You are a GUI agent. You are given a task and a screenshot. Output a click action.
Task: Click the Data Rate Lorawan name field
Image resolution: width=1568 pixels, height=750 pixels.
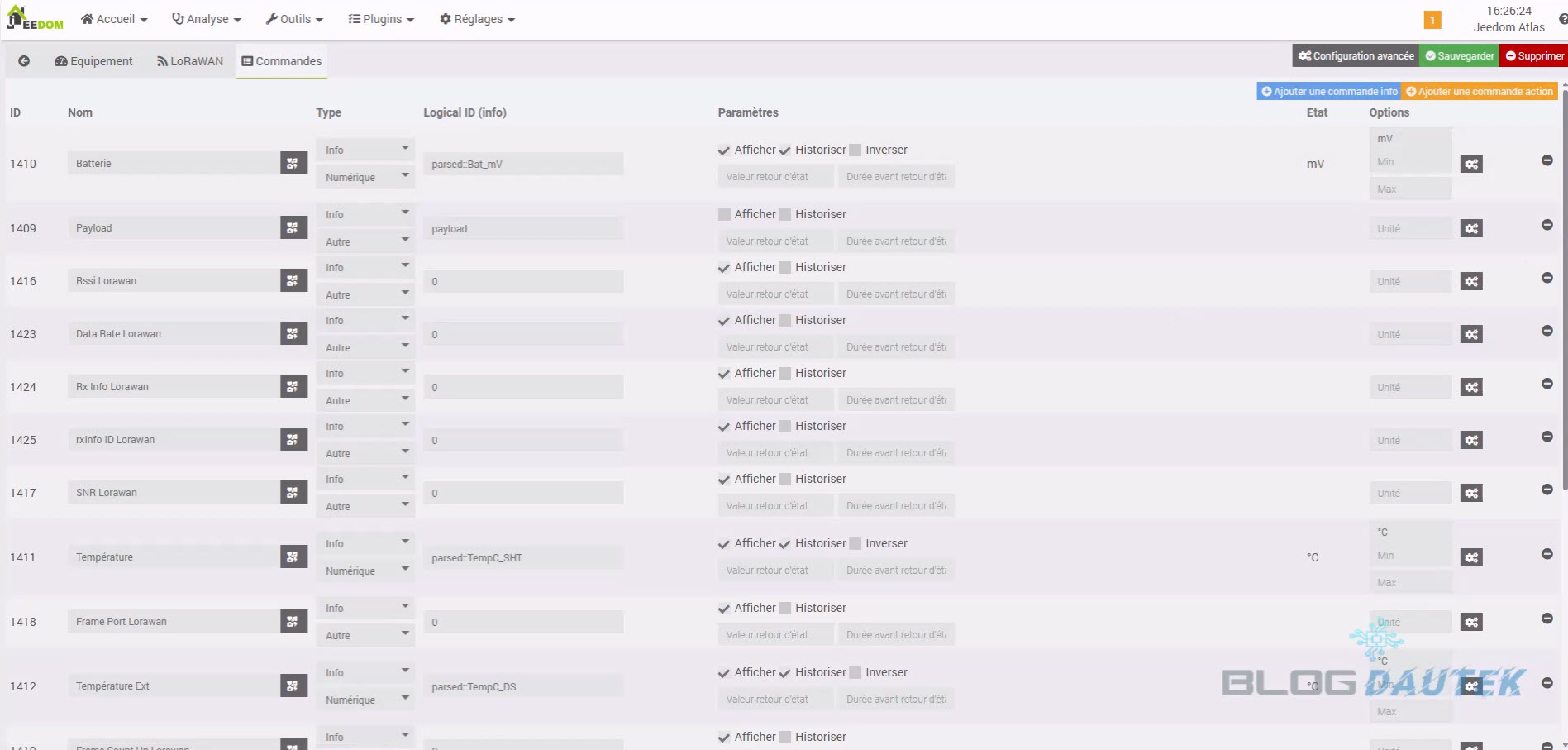pyautogui.click(x=174, y=334)
